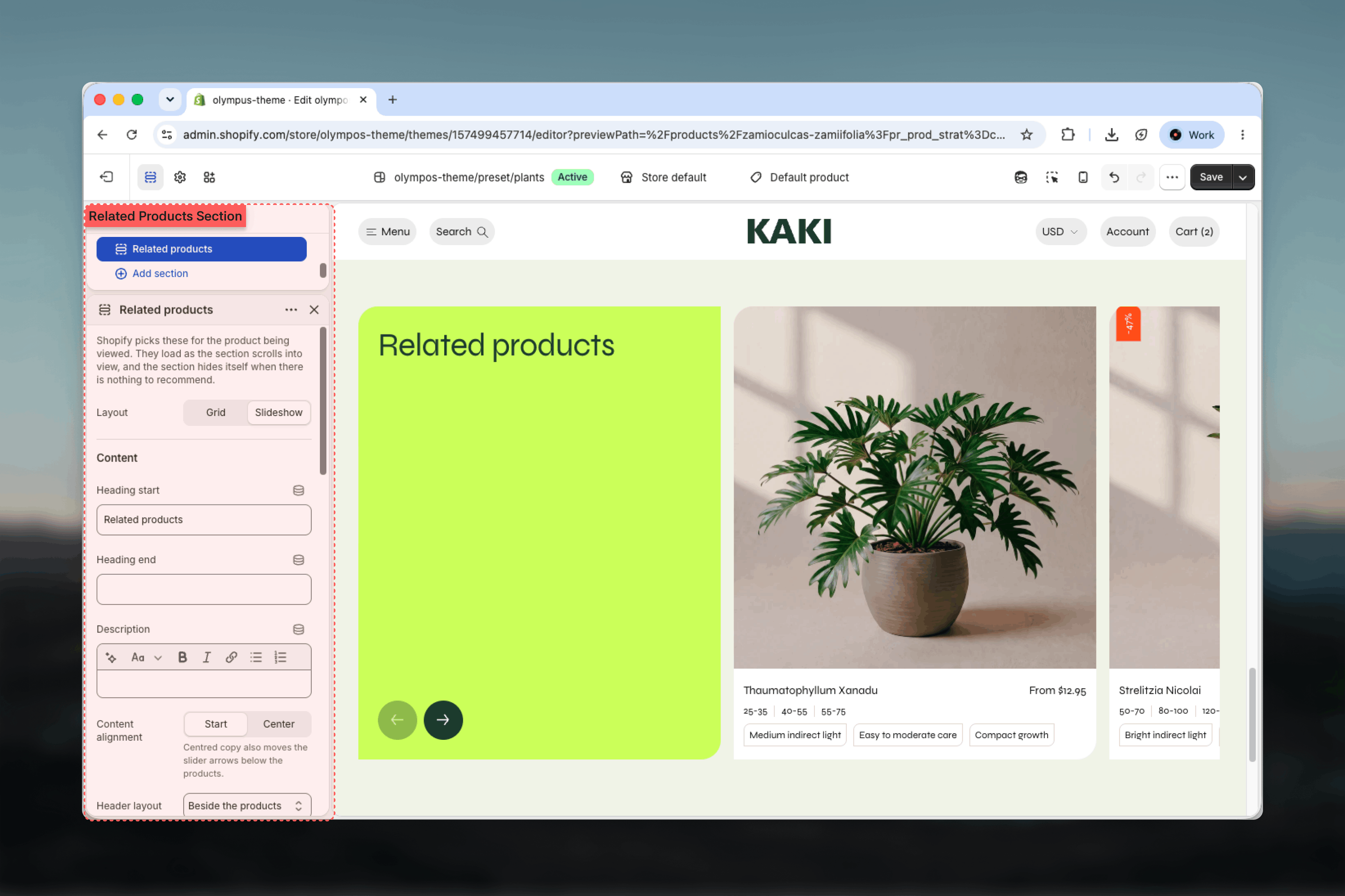The height and width of the screenshot is (896, 1345).
Task: Connect dynamic source for Heading start
Action: 299,490
